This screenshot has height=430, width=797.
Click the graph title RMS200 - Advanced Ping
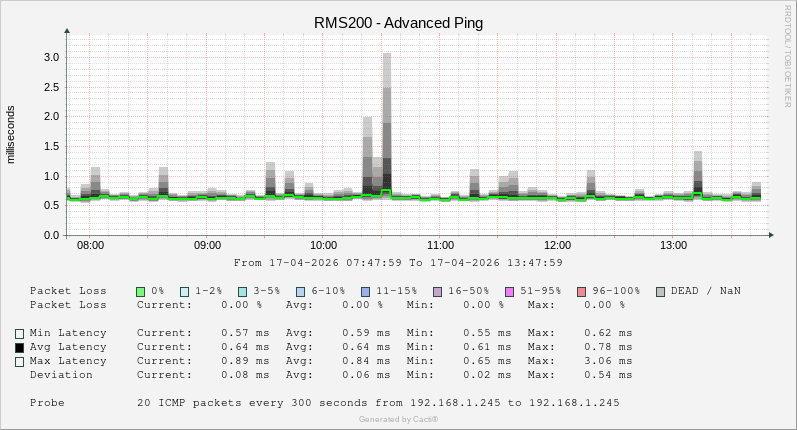click(398, 23)
